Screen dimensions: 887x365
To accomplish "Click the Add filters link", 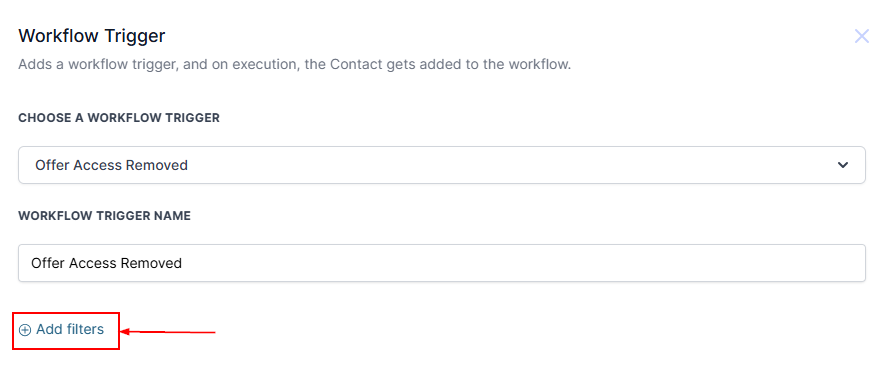I will click(x=62, y=329).
